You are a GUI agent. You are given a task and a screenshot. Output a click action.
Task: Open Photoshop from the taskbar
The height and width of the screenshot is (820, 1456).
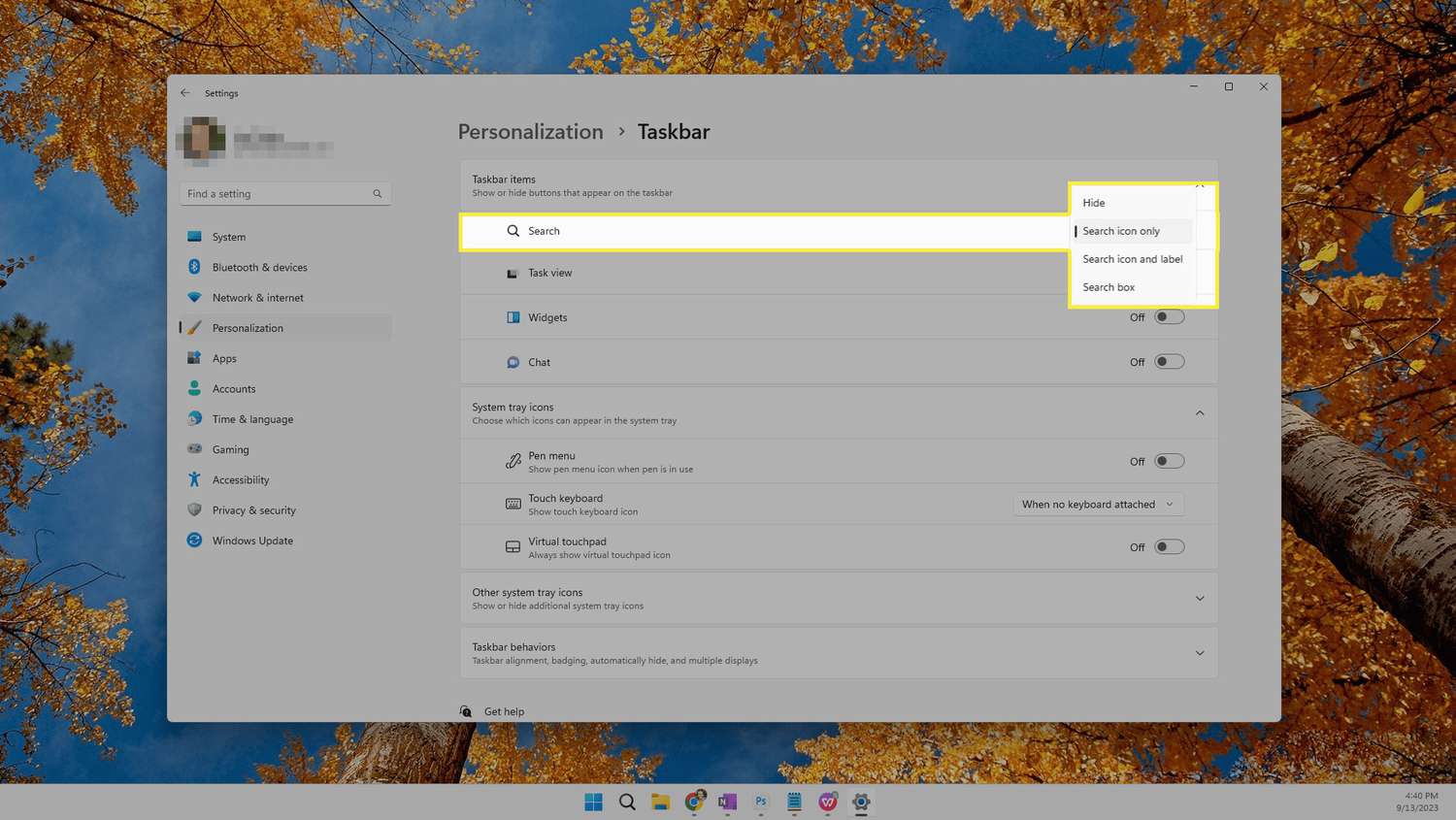pos(761,802)
